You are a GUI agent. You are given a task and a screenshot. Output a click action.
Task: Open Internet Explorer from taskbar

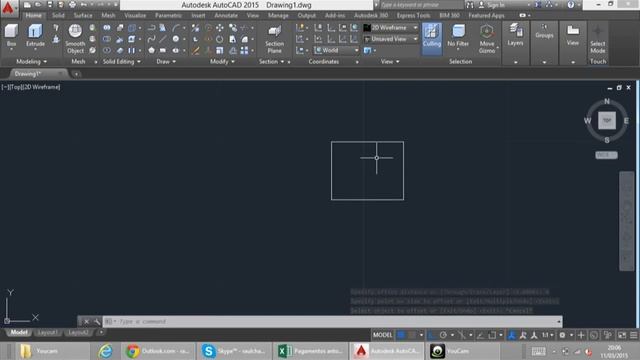[x=105, y=351]
